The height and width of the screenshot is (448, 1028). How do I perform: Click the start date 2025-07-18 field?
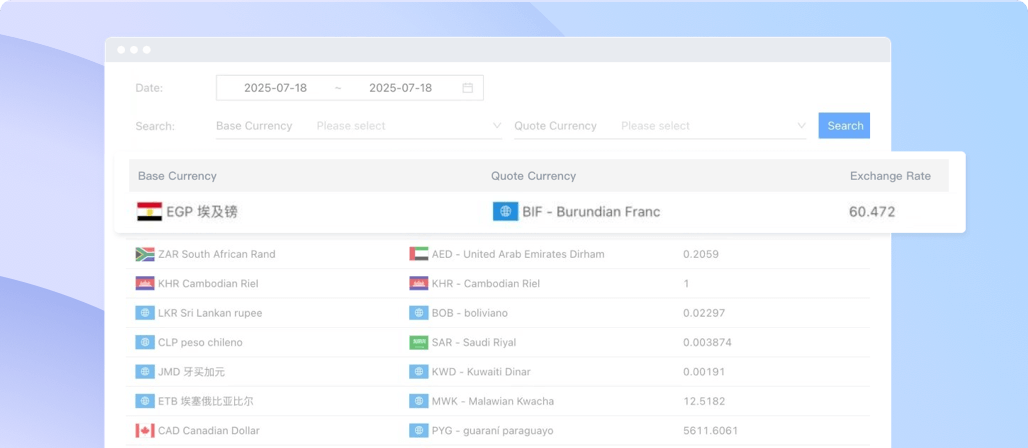[275, 88]
